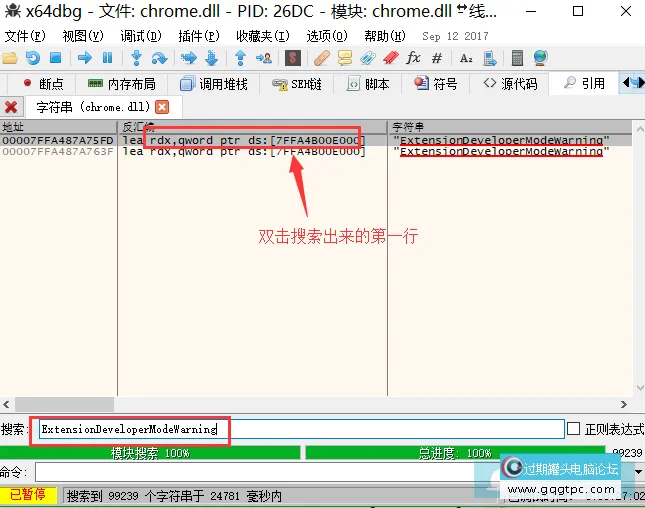Switch to the 符号 tab
645x508 pixels.
coord(435,84)
